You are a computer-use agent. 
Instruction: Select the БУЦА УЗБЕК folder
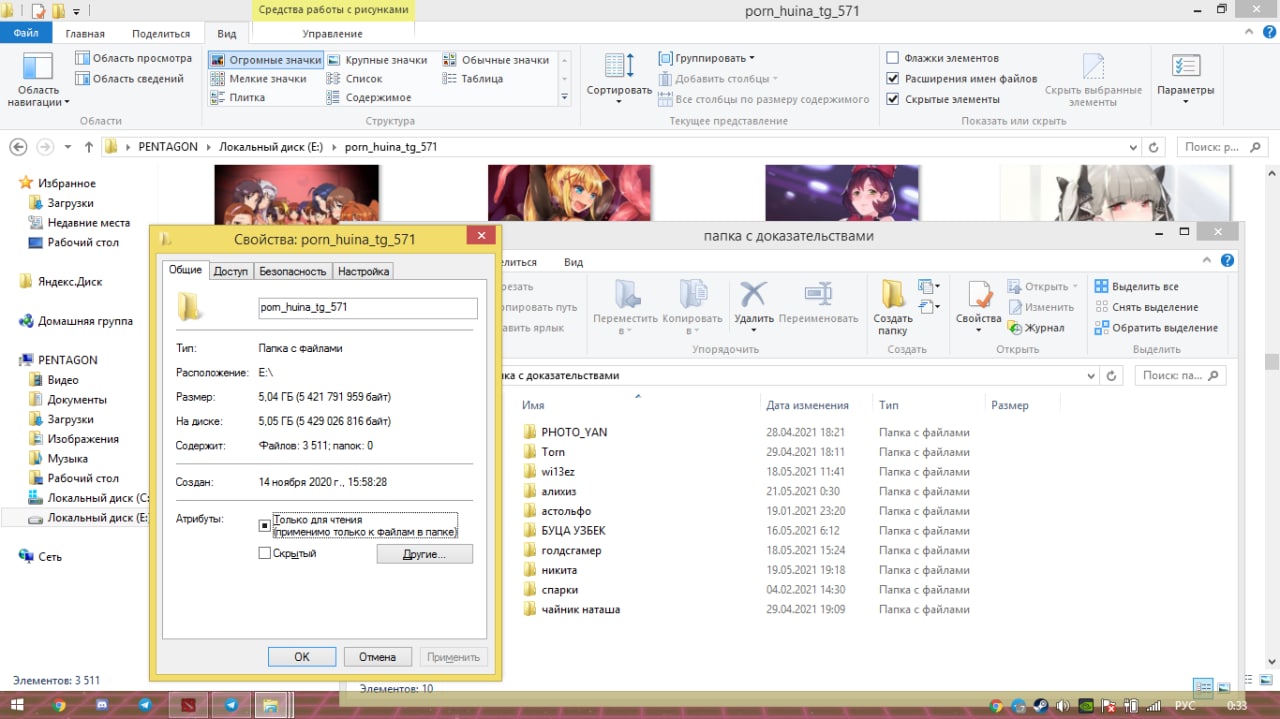pyautogui.click(x=573, y=530)
